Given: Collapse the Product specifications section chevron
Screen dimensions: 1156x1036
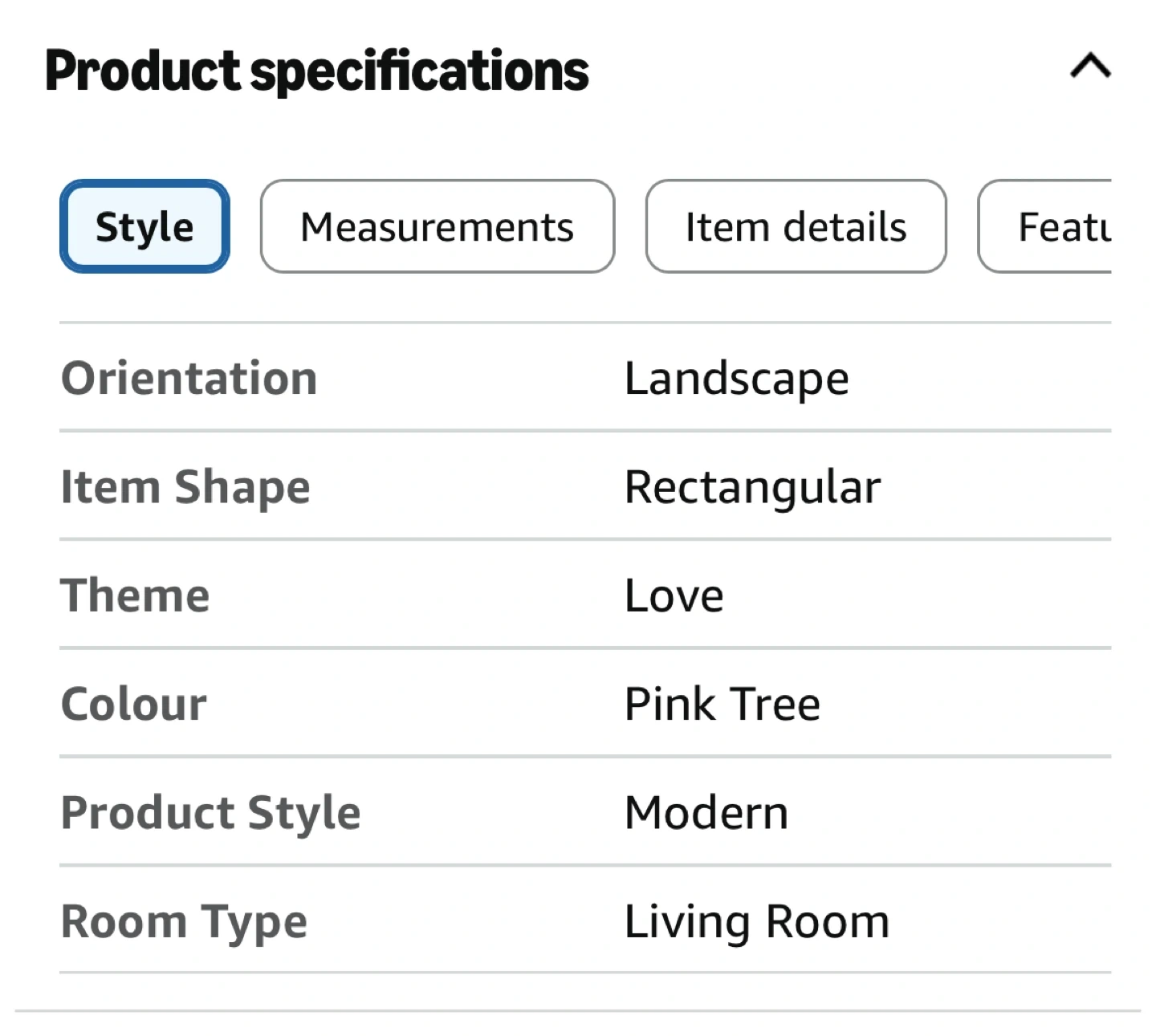Looking at the screenshot, I should pyautogui.click(x=1090, y=66).
